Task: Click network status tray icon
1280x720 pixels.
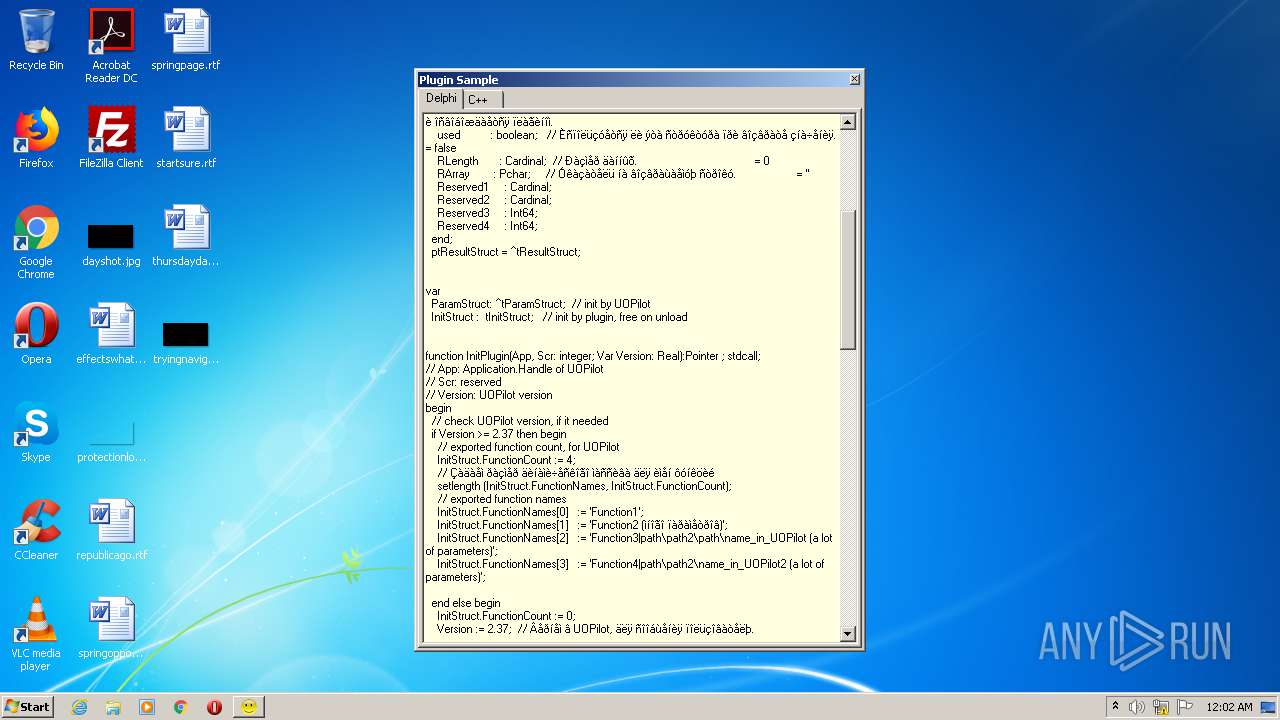Action: coord(1161,707)
